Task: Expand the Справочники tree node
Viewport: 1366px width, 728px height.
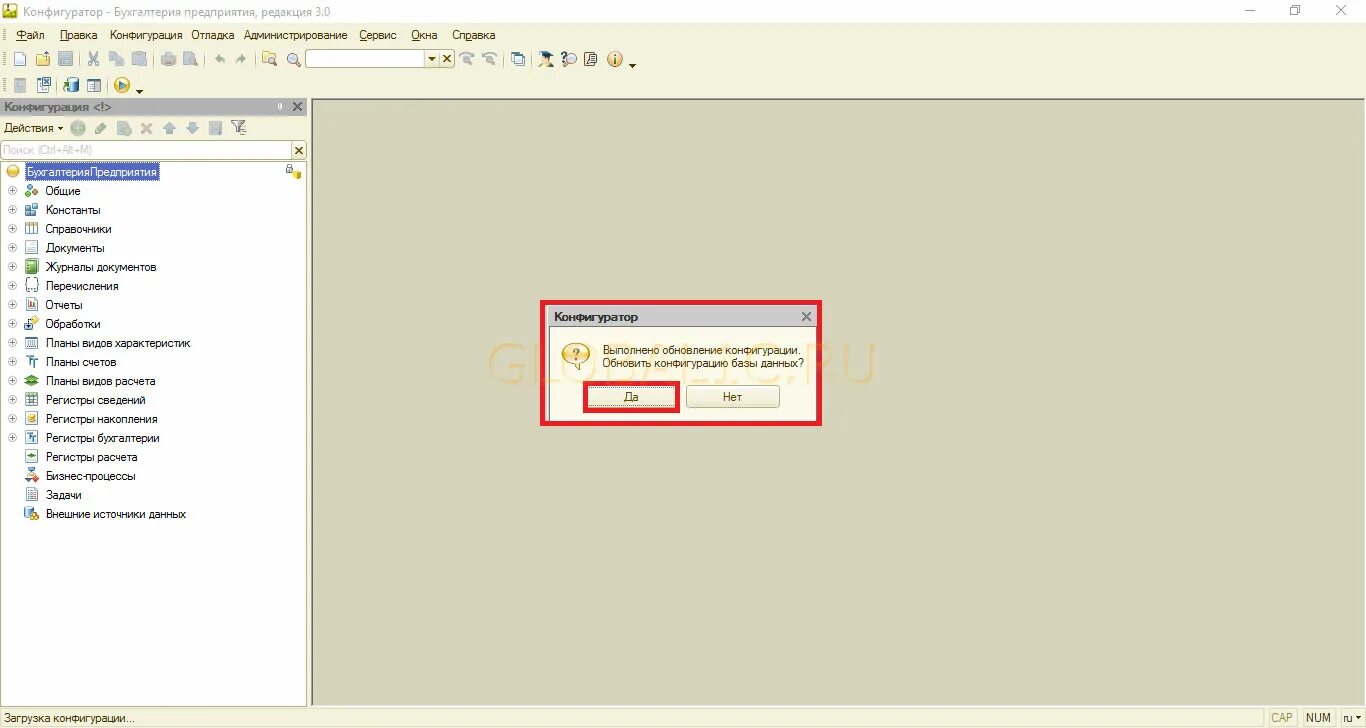Action: (x=13, y=229)
